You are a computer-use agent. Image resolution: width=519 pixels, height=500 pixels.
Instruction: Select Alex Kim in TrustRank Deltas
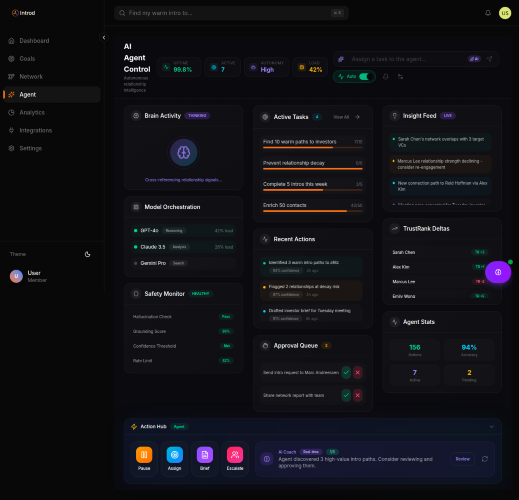coord(439,267)
